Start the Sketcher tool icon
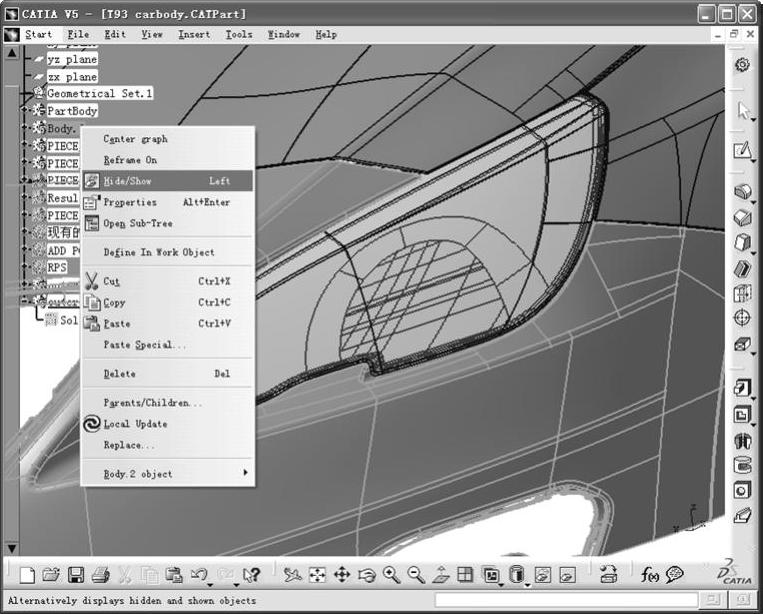The width and height of the screenshot is (763, 614). tap(742, 150)
